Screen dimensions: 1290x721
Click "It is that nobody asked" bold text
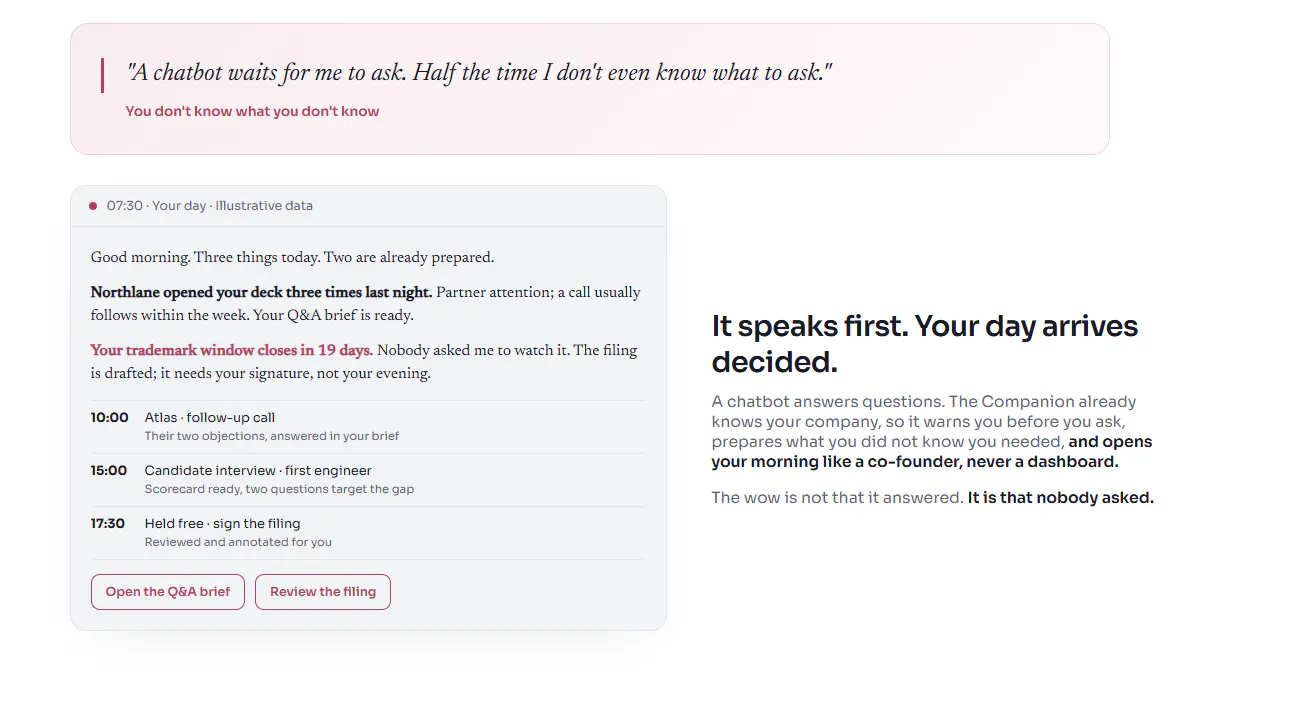point(1061,498)
